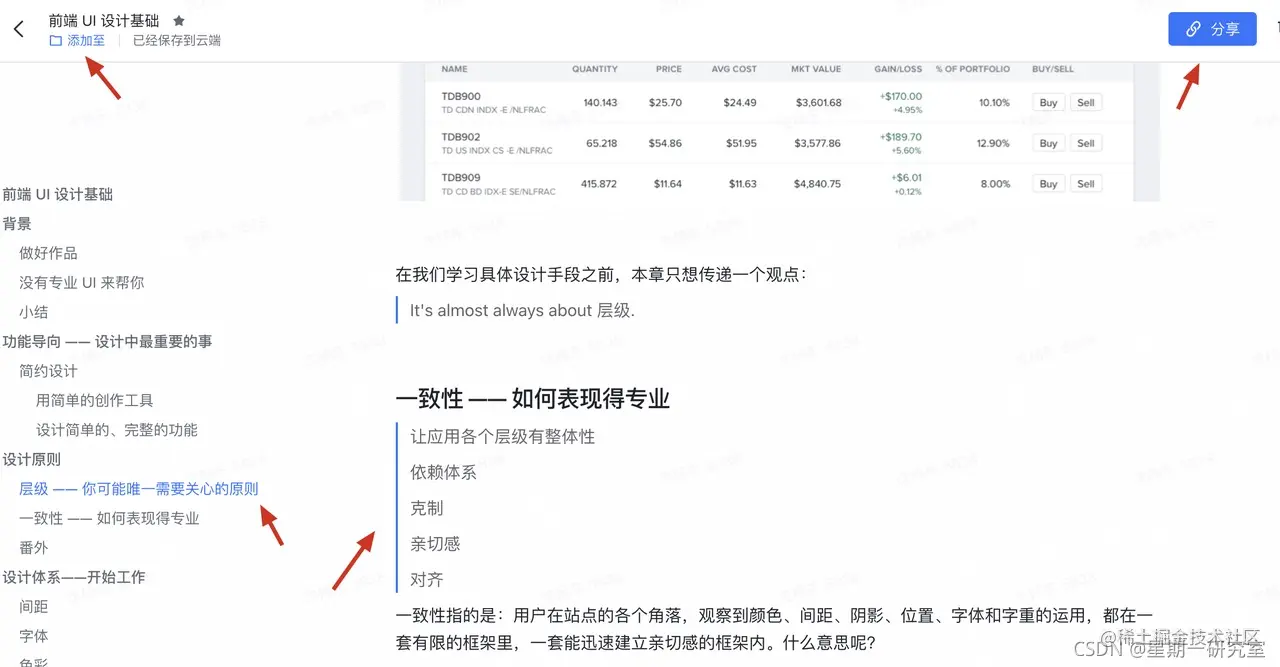This screenshot has height=667, width=1280.
Task: Jump to outline item 字体
Action: tap(34, 636)
